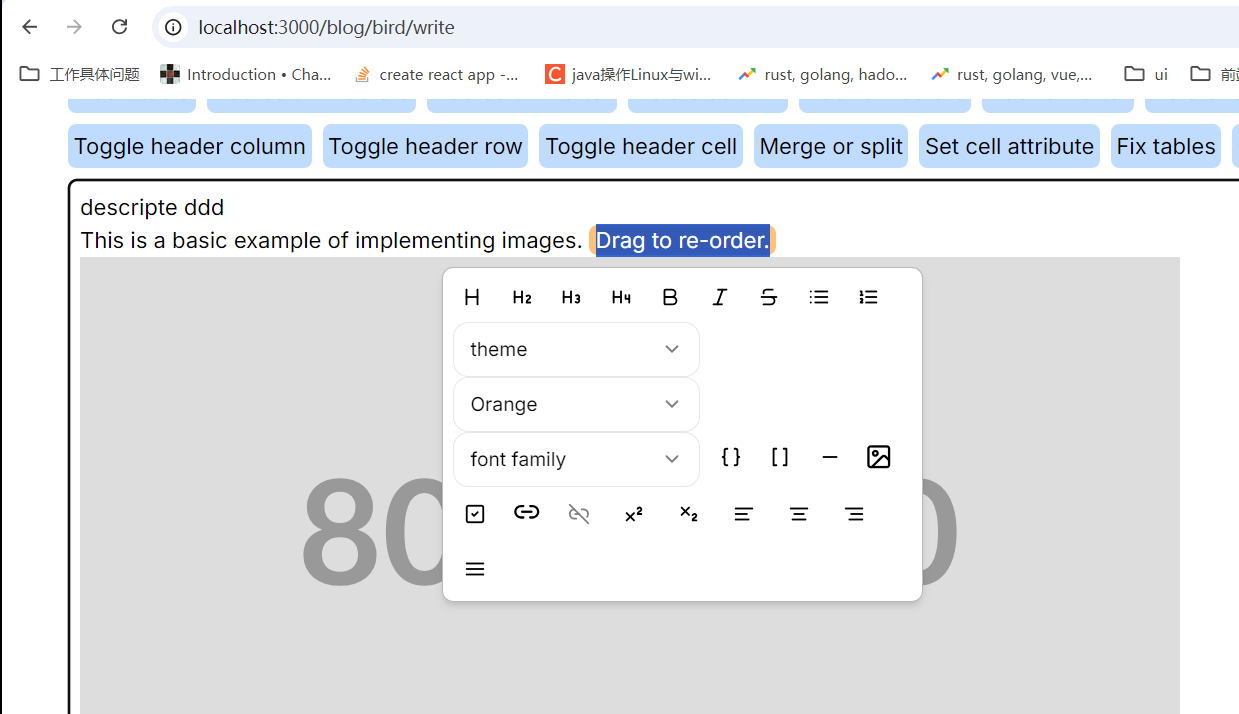Open the theme dropdown

576,349
